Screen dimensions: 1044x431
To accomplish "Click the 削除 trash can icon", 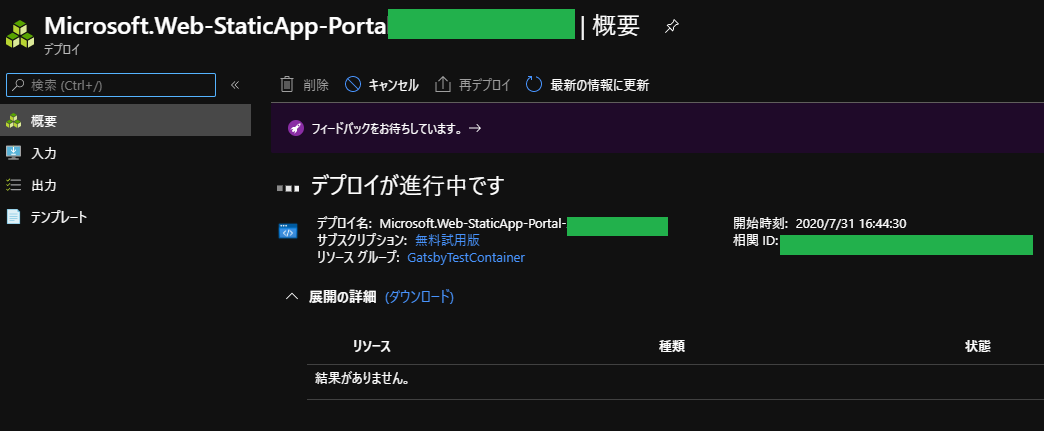I will (x=287, y=85).
